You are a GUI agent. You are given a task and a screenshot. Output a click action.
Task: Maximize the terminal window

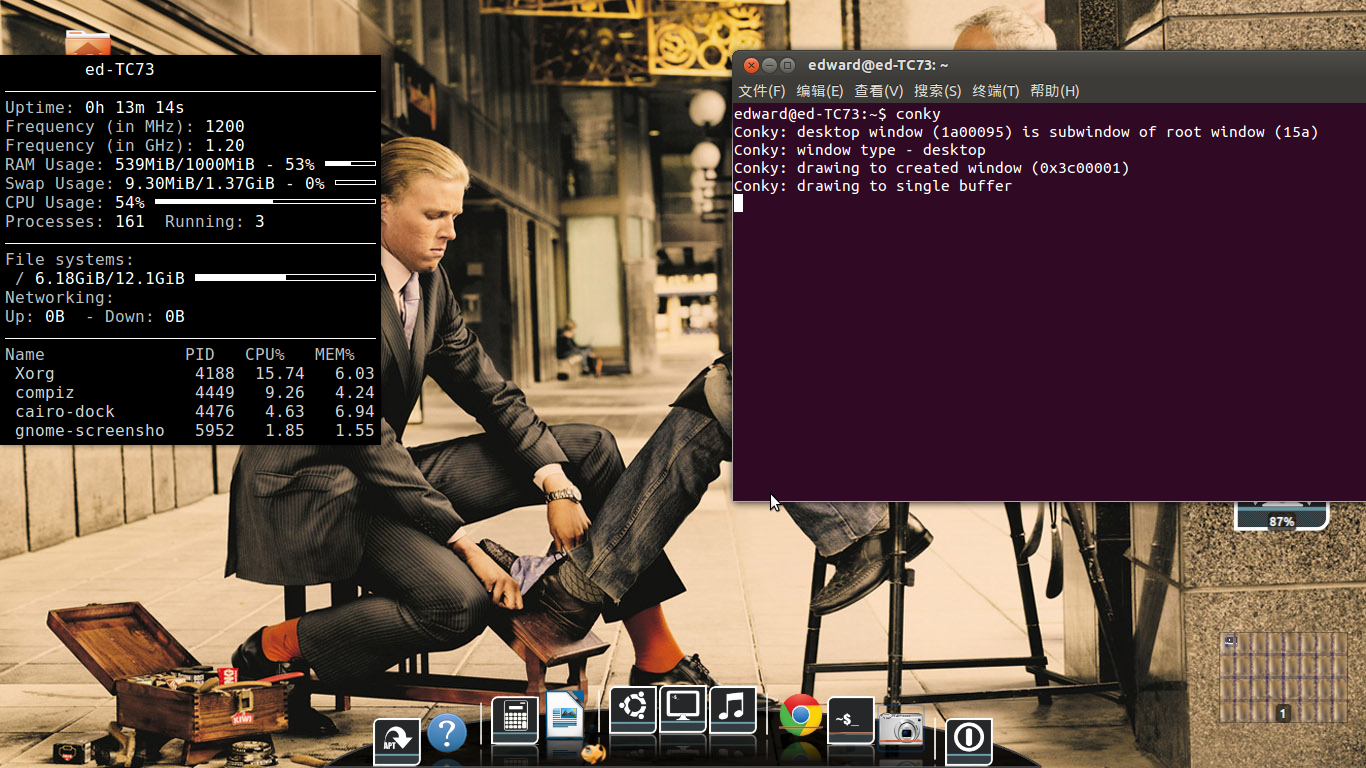tap(787, 65)
